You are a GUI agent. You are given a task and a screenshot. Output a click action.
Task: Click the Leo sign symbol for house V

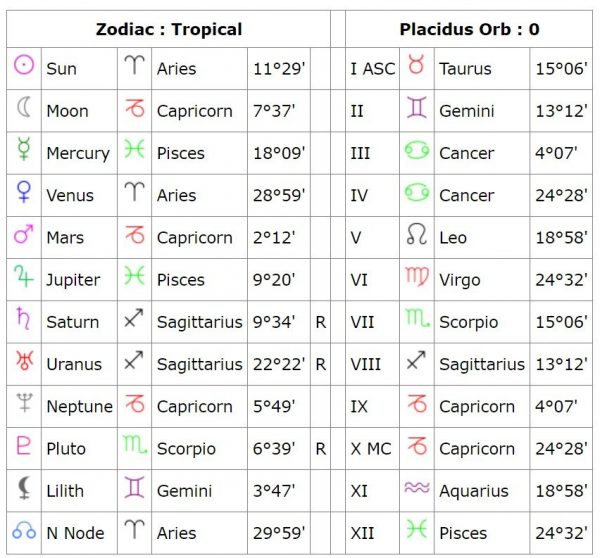click(x=417, y=233)
